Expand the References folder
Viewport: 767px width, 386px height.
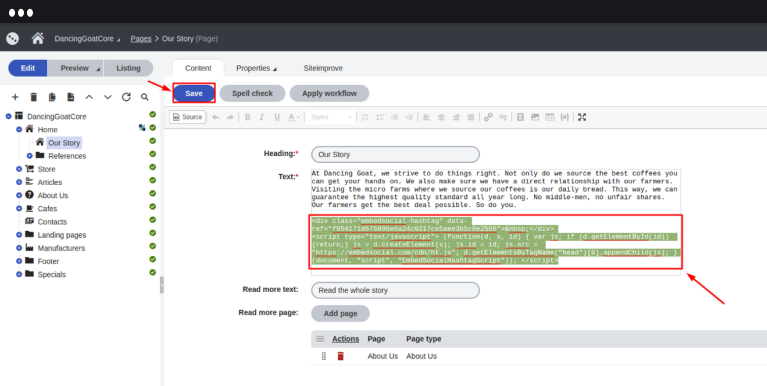coord(29,156)
